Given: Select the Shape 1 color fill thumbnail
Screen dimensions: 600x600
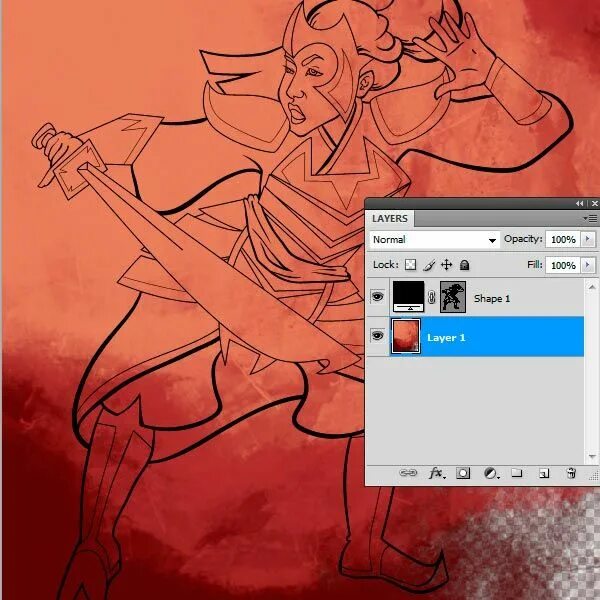Looking at the screenshot, I should click(408, 297).
